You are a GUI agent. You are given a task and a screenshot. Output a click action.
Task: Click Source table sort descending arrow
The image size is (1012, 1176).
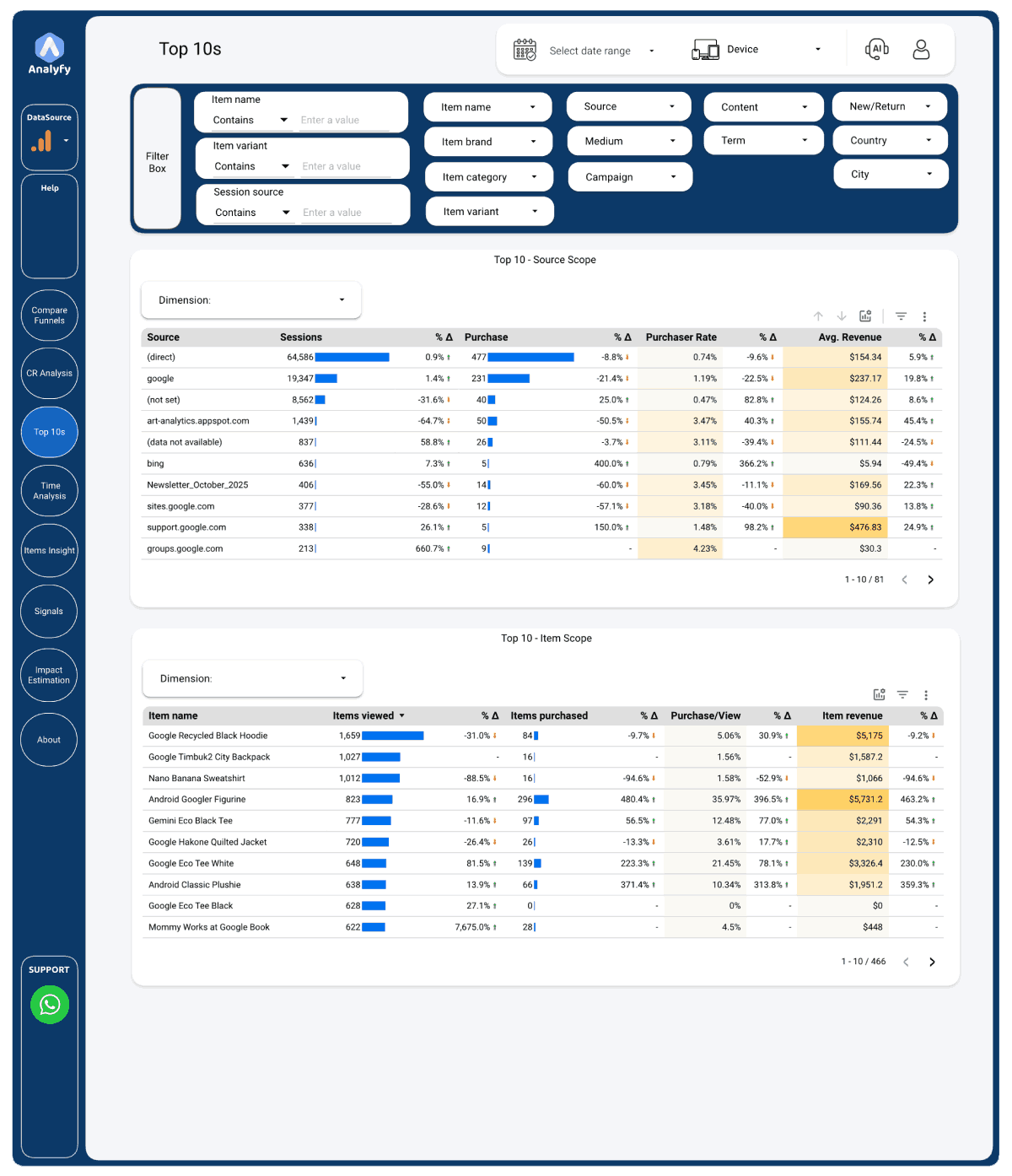[x=842, y=316]
